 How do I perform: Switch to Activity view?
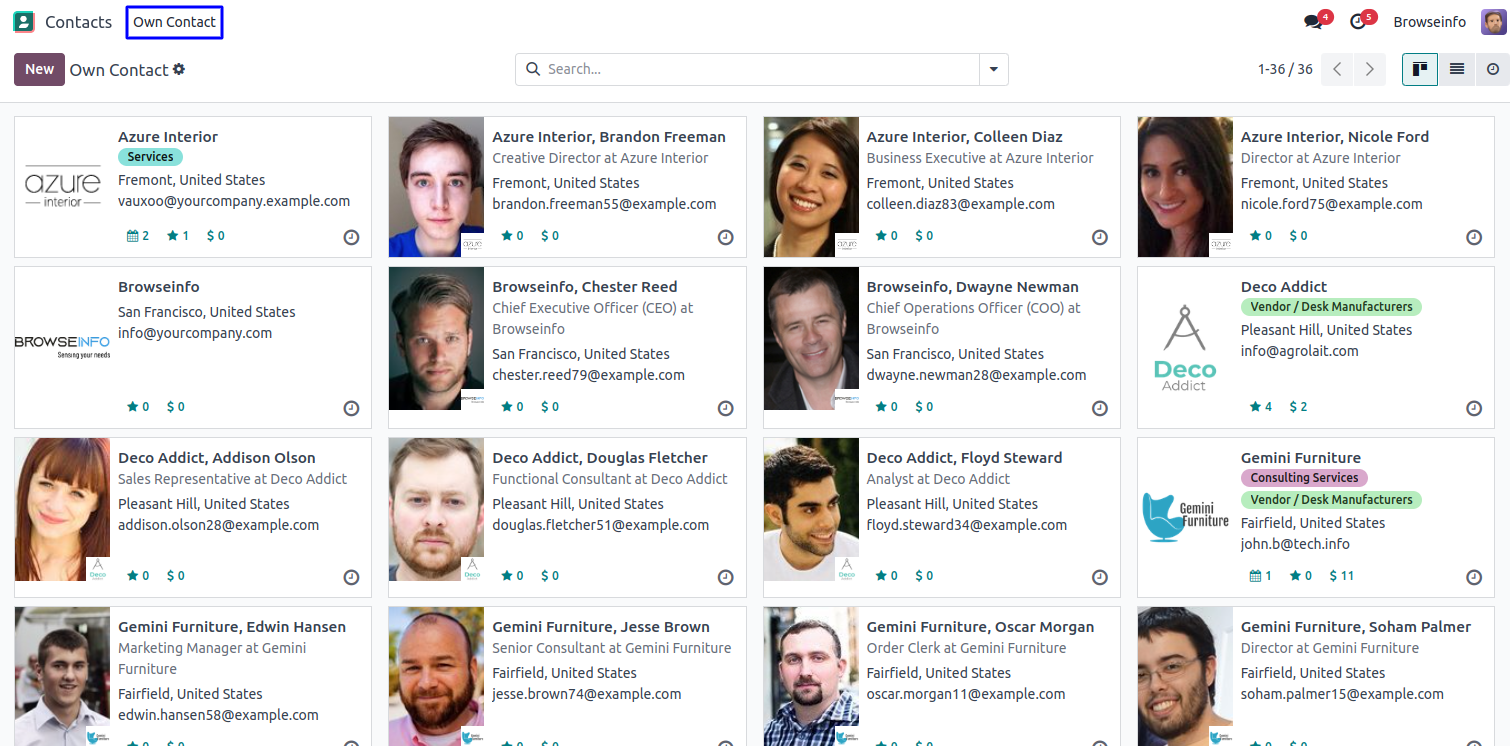(1492, 69)
